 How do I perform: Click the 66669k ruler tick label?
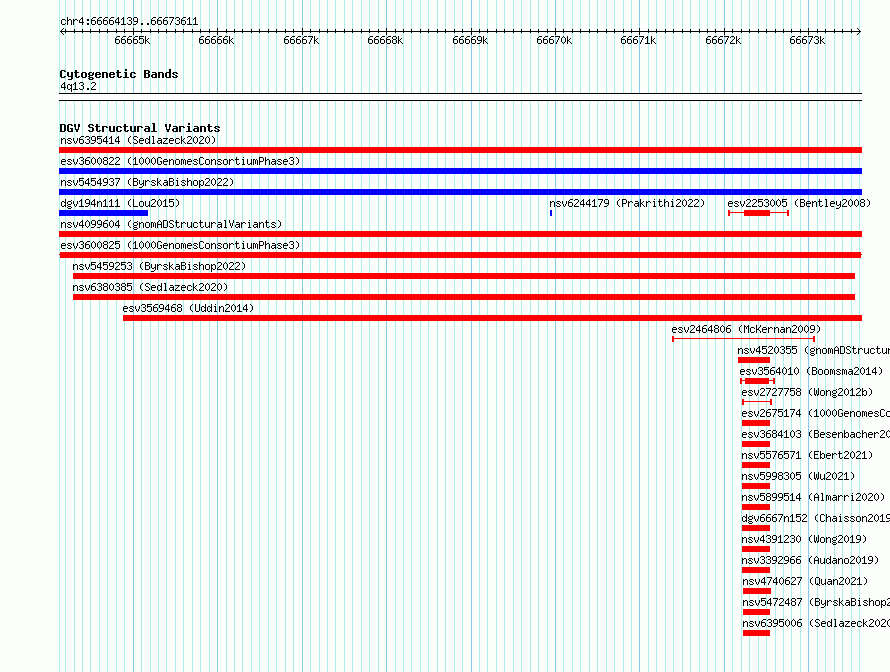(x=470, y=40)
